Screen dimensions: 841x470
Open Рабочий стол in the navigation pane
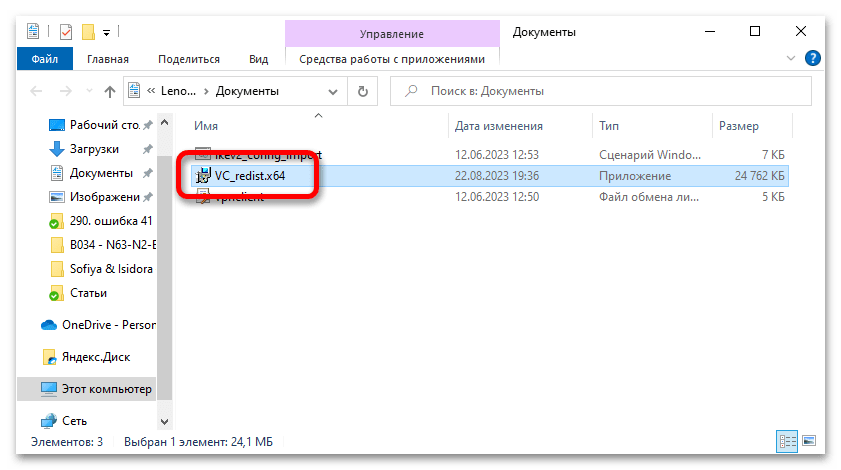(x=105, y=125)
